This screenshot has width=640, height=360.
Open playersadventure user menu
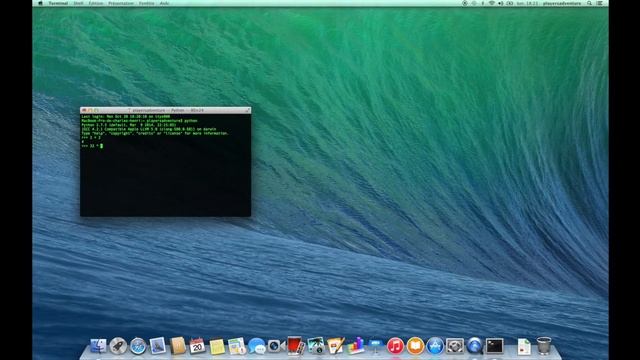click(562, 3)
